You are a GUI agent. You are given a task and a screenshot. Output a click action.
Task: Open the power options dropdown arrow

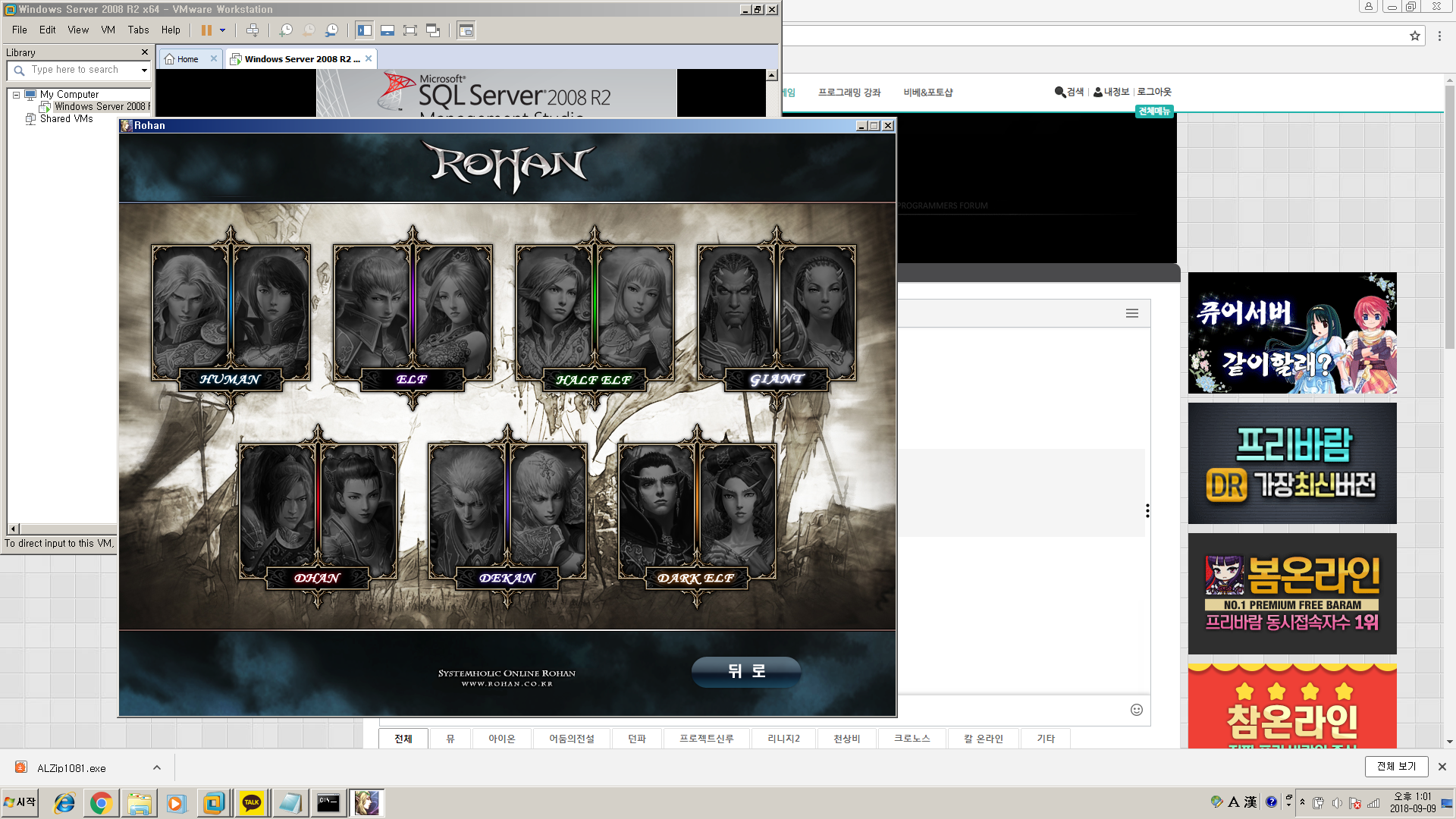pos(222,30)
